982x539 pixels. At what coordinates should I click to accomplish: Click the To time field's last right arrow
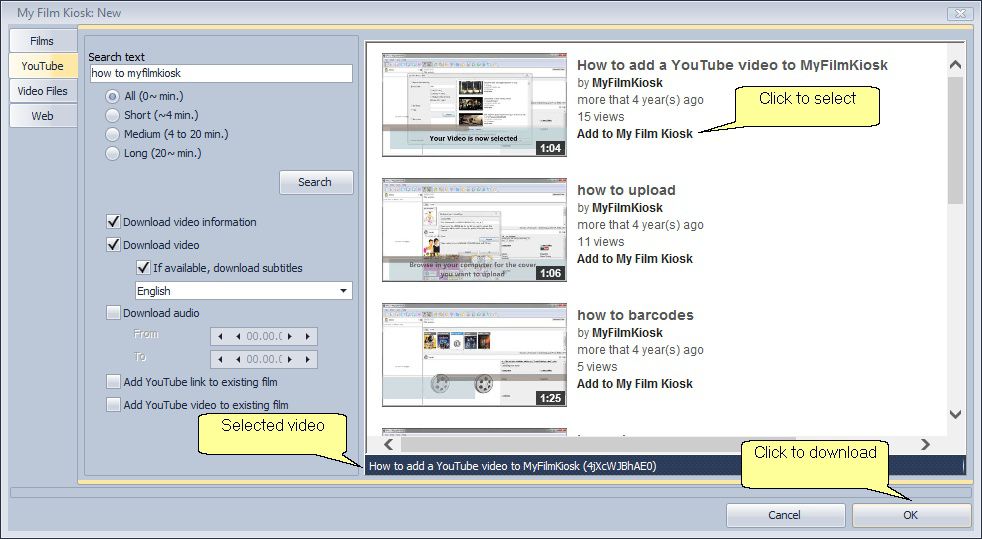[308, 360]
